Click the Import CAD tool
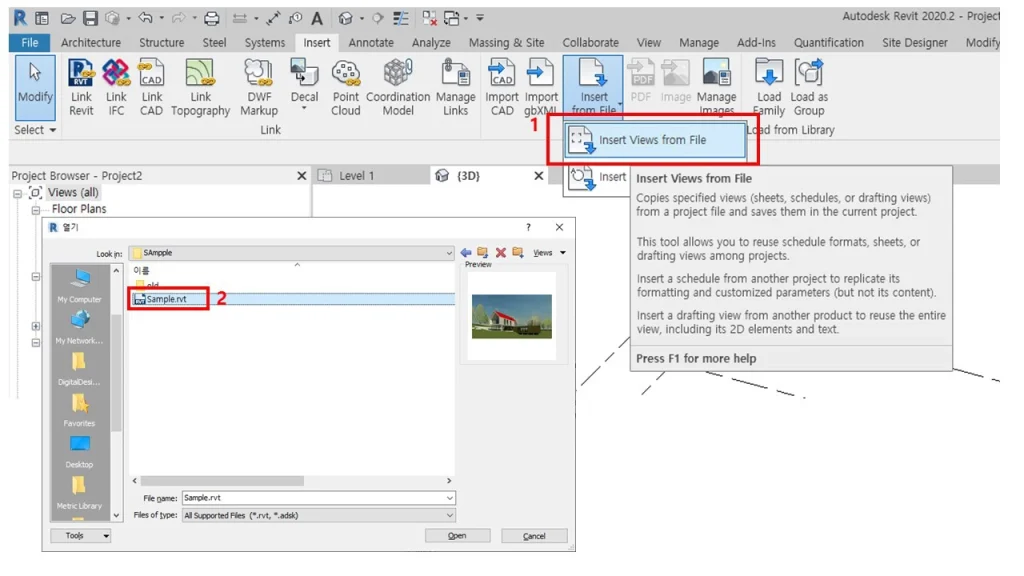Image resolution: width=1024 pixels, height=576 pixels. (502, 88)
